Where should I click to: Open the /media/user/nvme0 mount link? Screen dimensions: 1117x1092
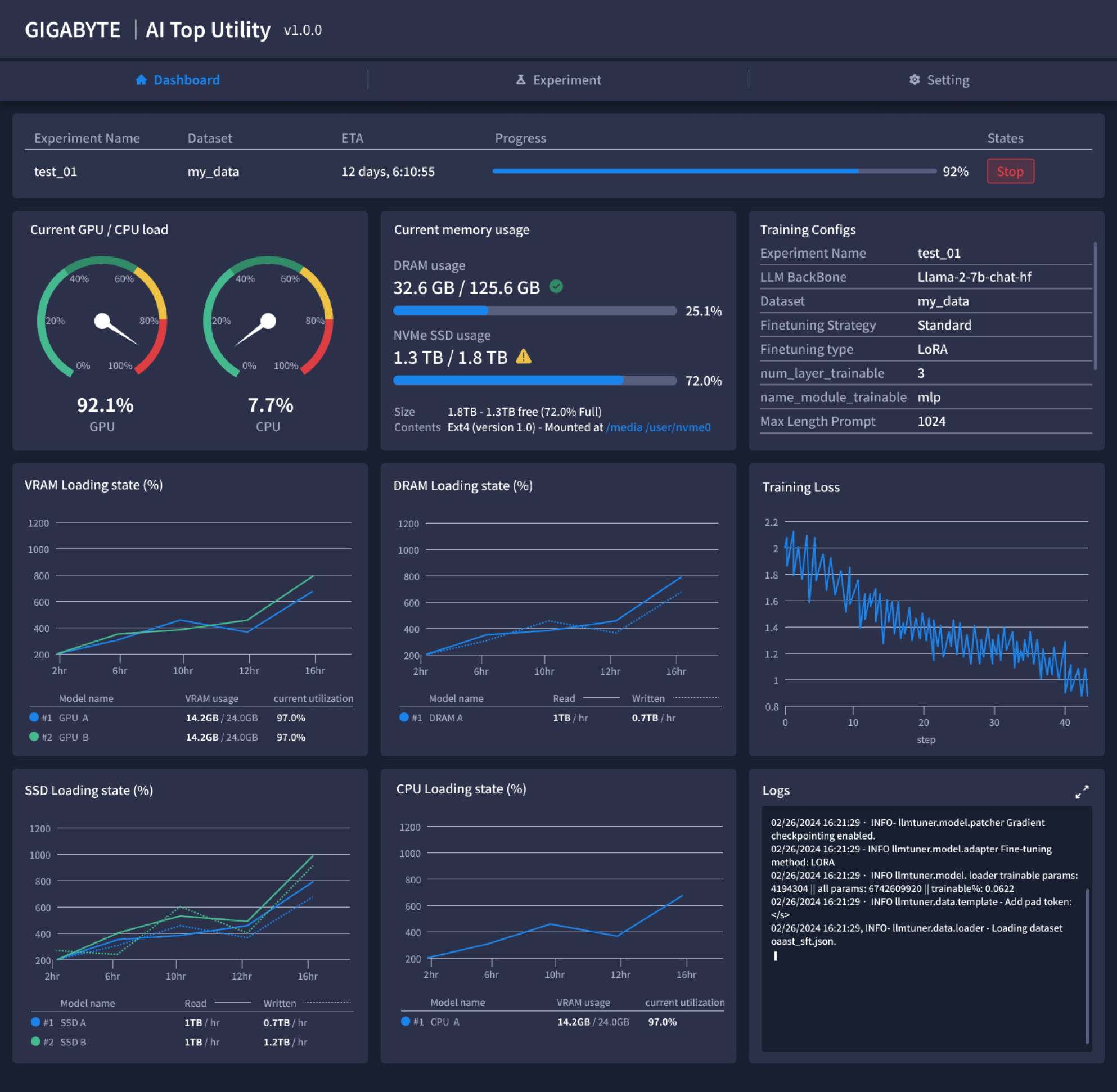658,427
